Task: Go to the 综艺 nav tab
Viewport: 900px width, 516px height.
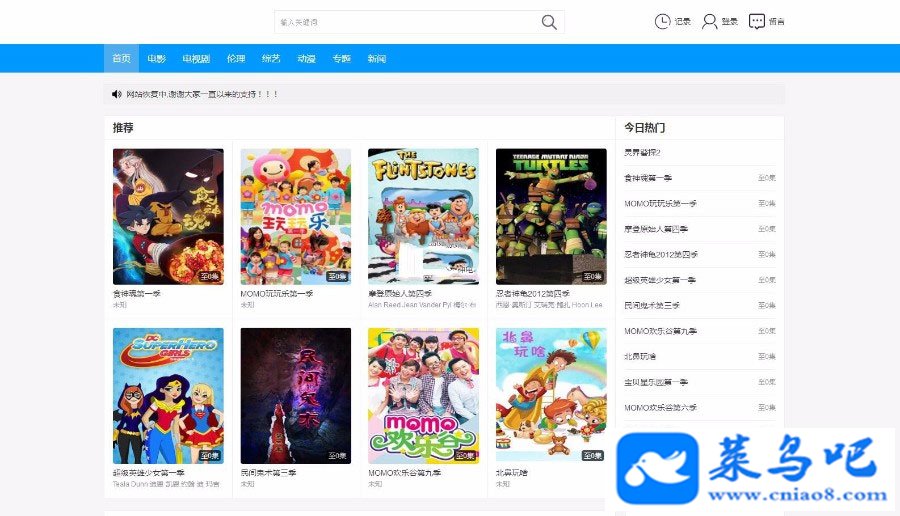Action: pyautogui.click(x=270, y=59)
